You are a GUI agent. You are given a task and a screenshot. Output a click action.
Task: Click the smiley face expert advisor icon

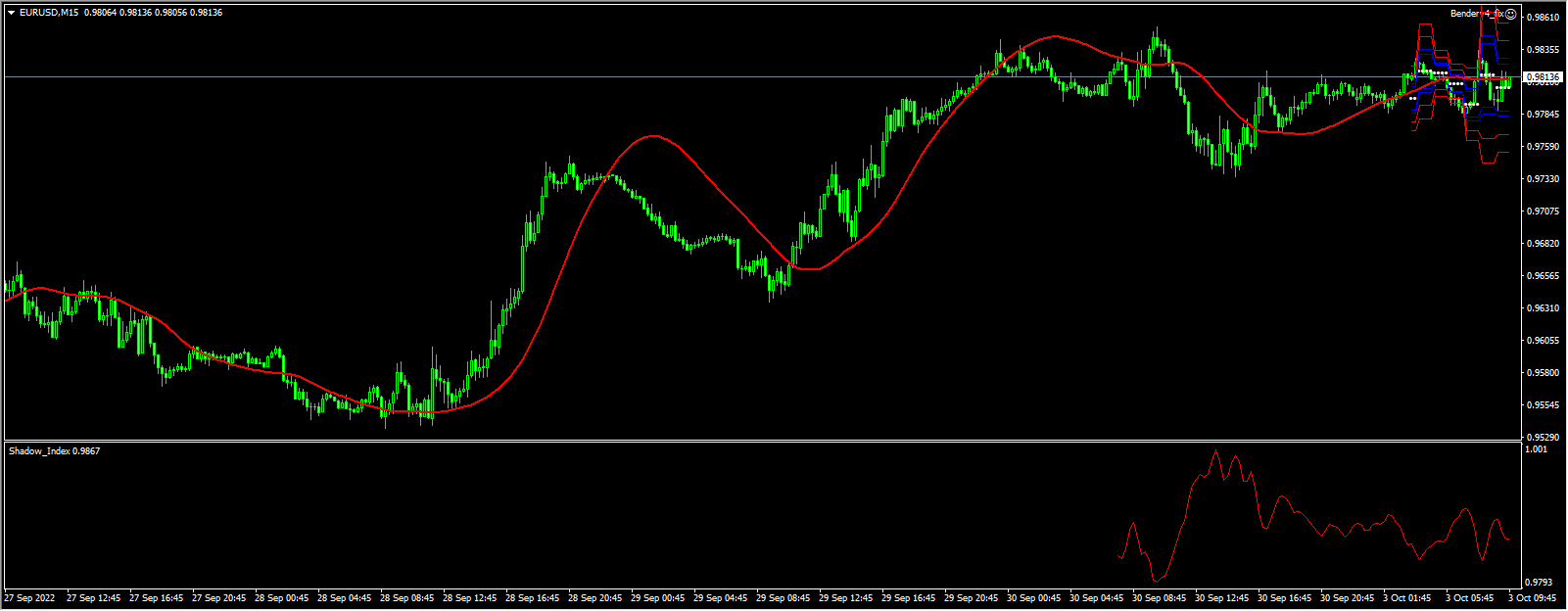[1511, 14]
